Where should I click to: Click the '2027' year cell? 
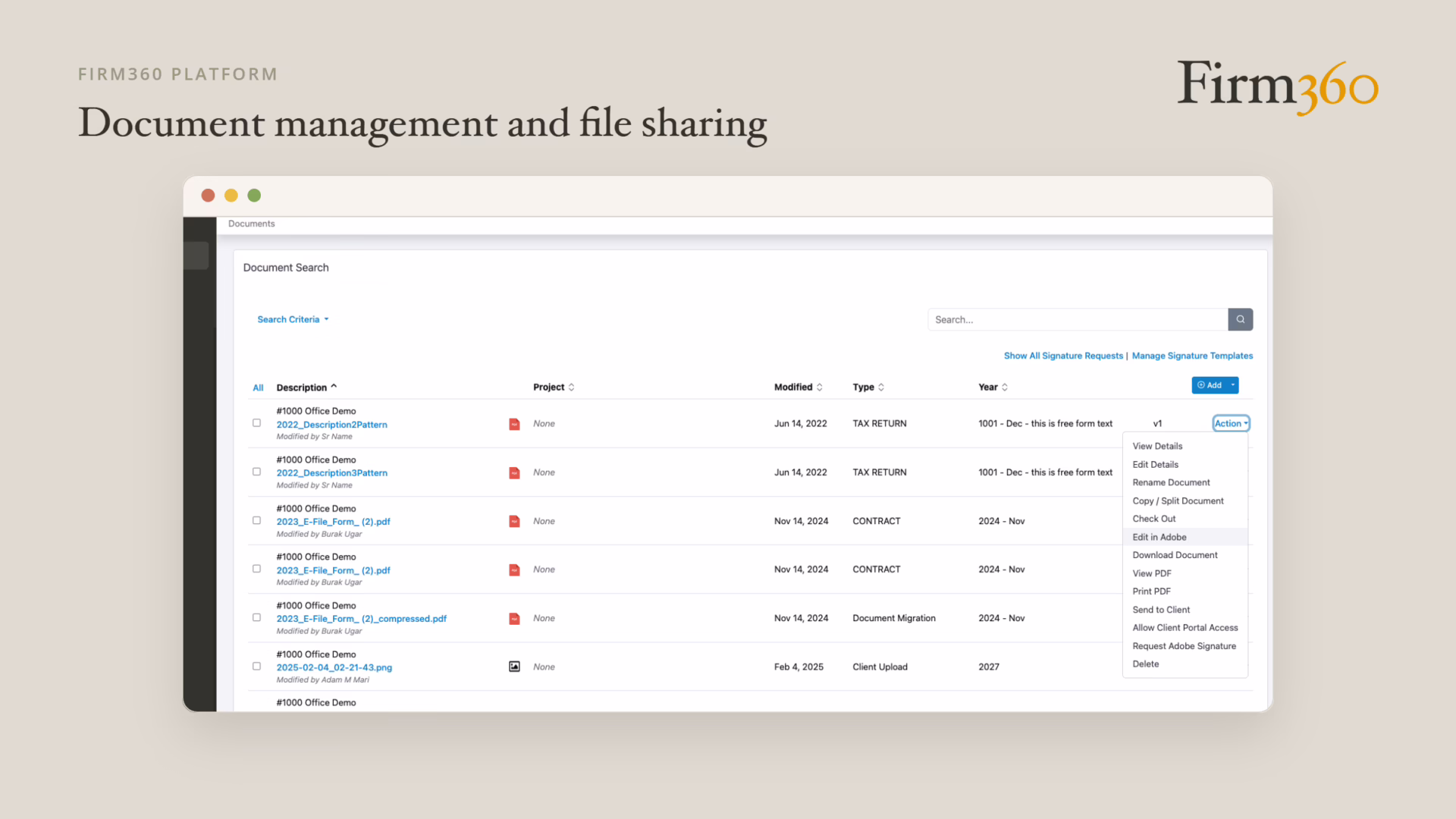coord(988,667)
